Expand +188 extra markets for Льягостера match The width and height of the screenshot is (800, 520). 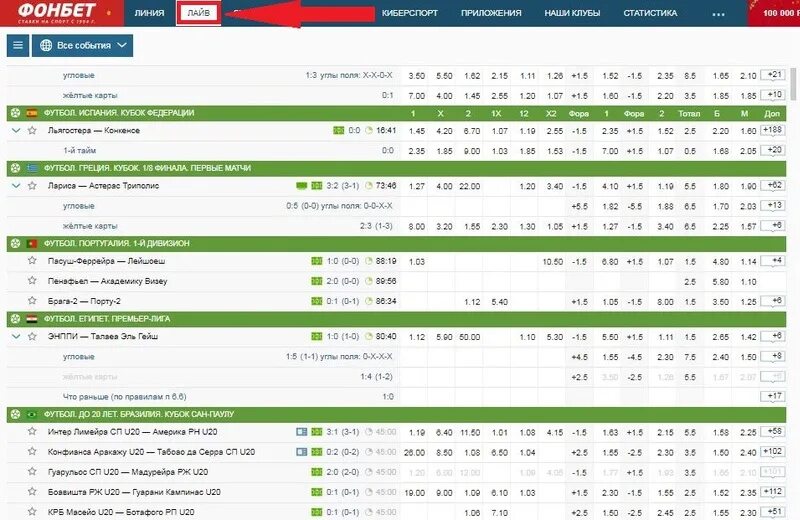[772, 130]
